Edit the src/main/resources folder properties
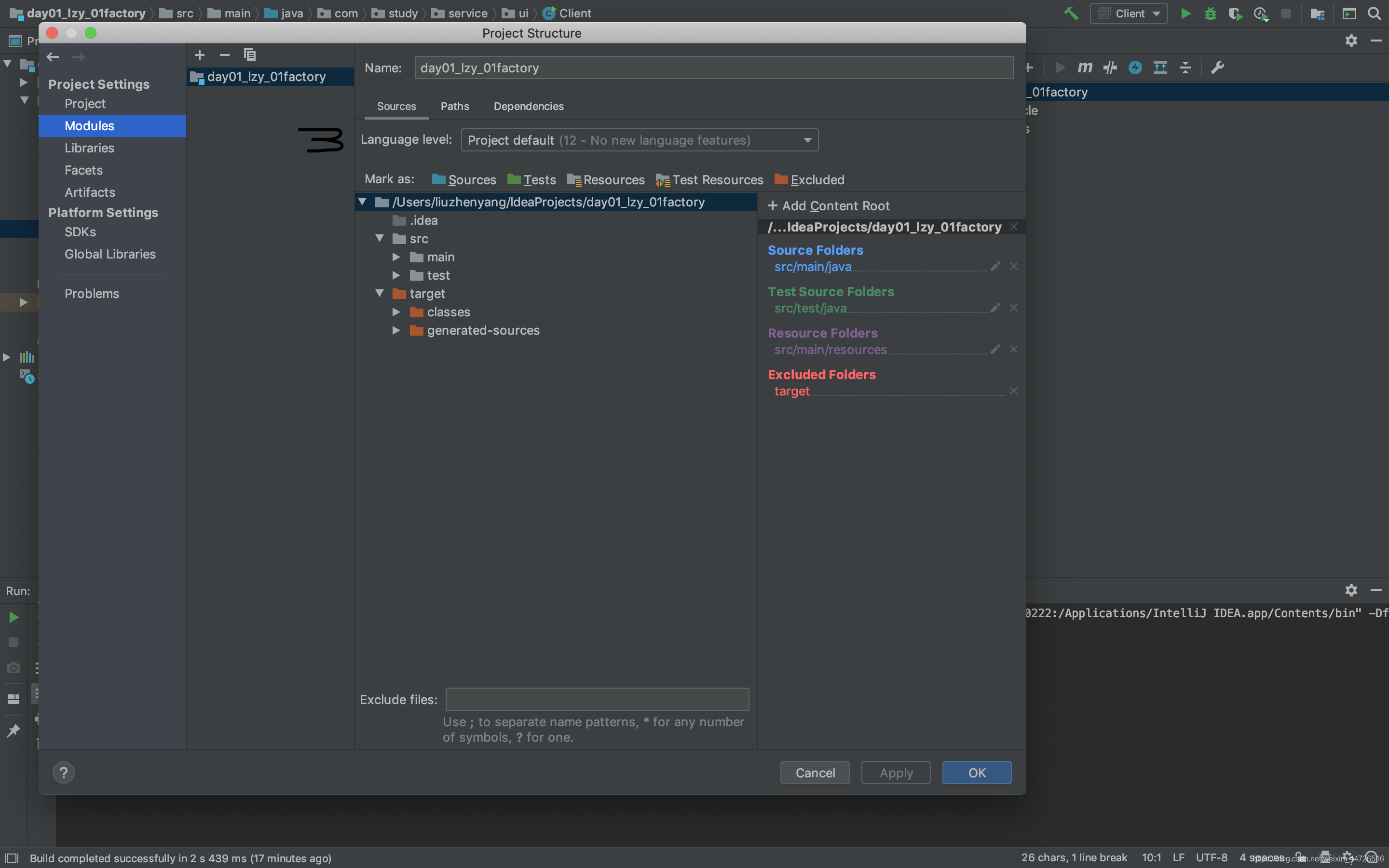 pos(995,349)
